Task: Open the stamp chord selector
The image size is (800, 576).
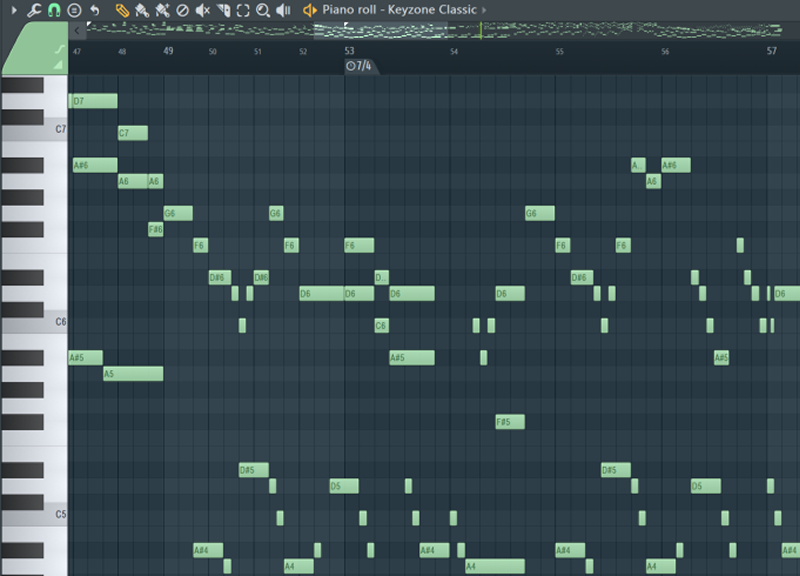Action: [x=74, y=10]
